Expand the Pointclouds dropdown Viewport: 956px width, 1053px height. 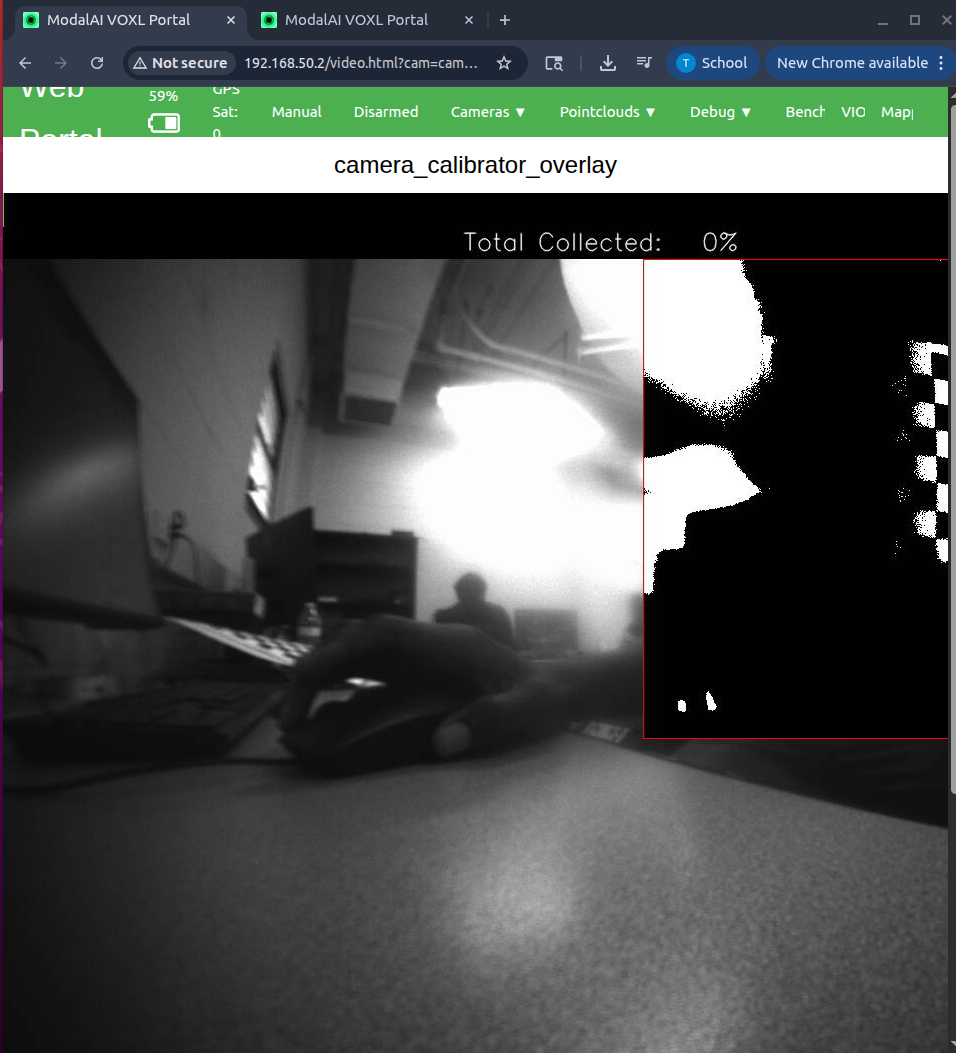[607, 111]
